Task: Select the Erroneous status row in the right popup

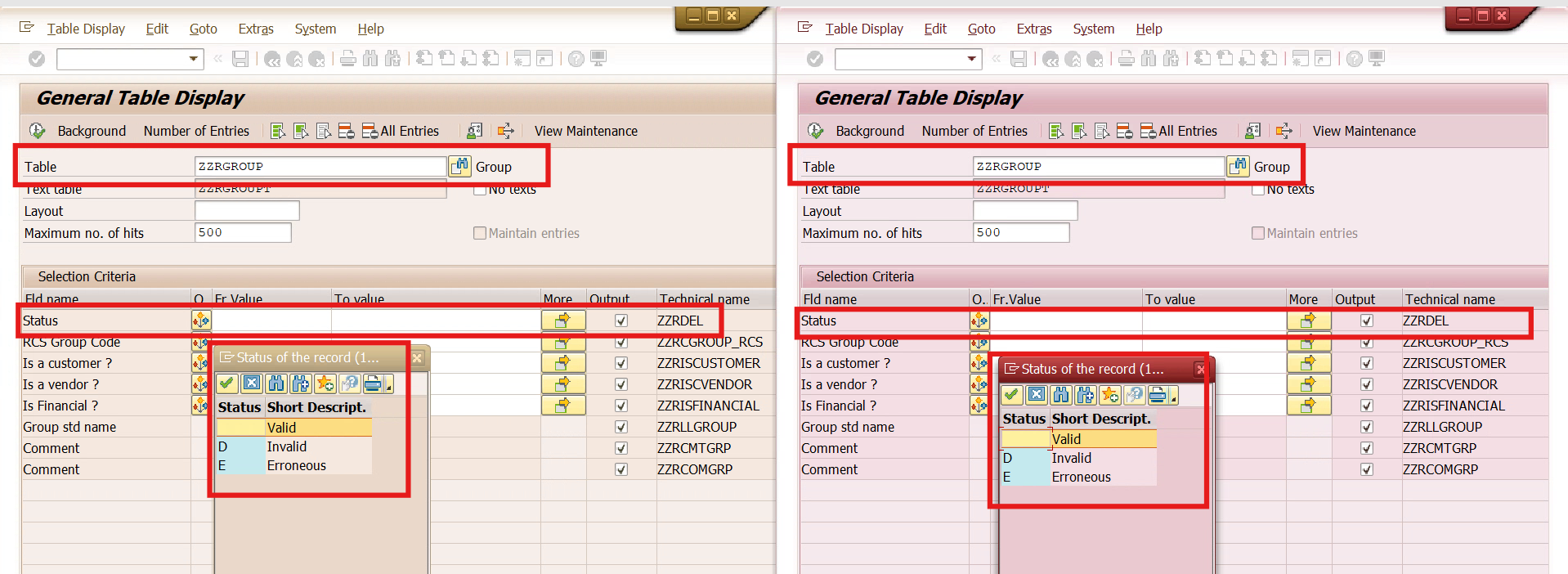Action: tap(1081, 477)
